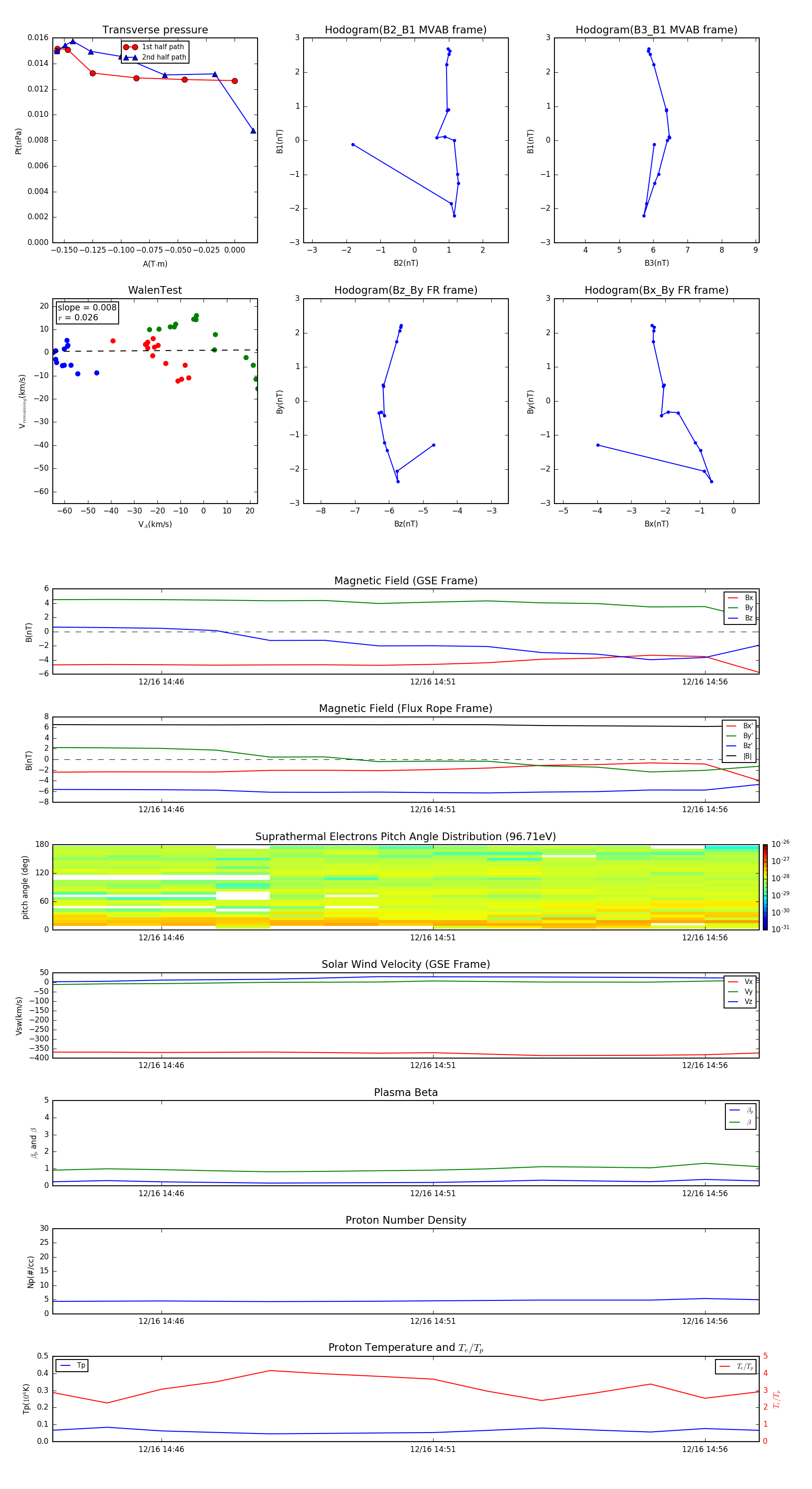Click the 'WalenTest' plot title

155,290
